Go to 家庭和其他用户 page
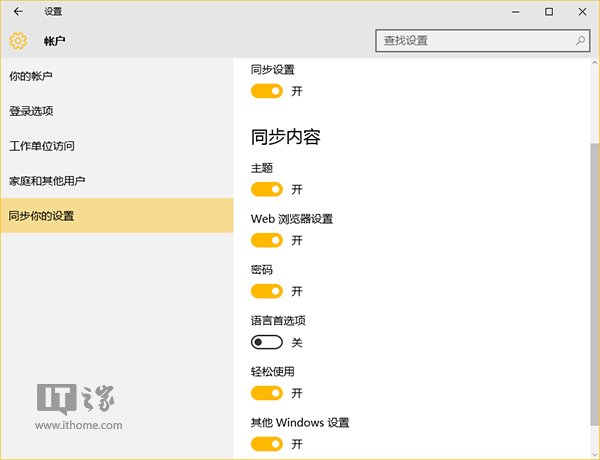 pos(47,181)
